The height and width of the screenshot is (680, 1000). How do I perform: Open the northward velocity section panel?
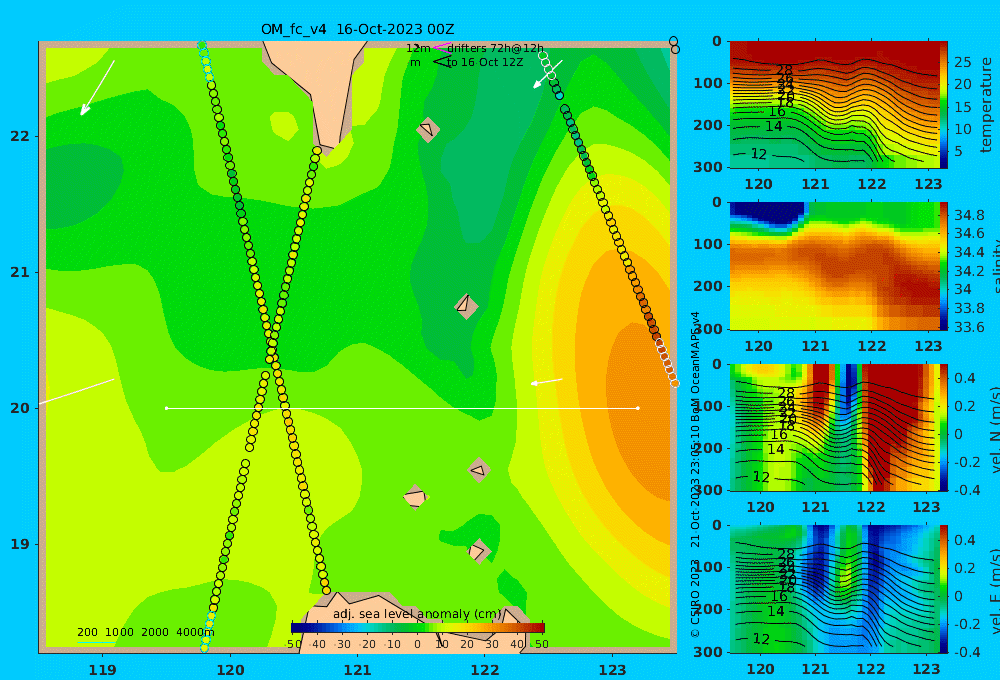coord(834,427)
